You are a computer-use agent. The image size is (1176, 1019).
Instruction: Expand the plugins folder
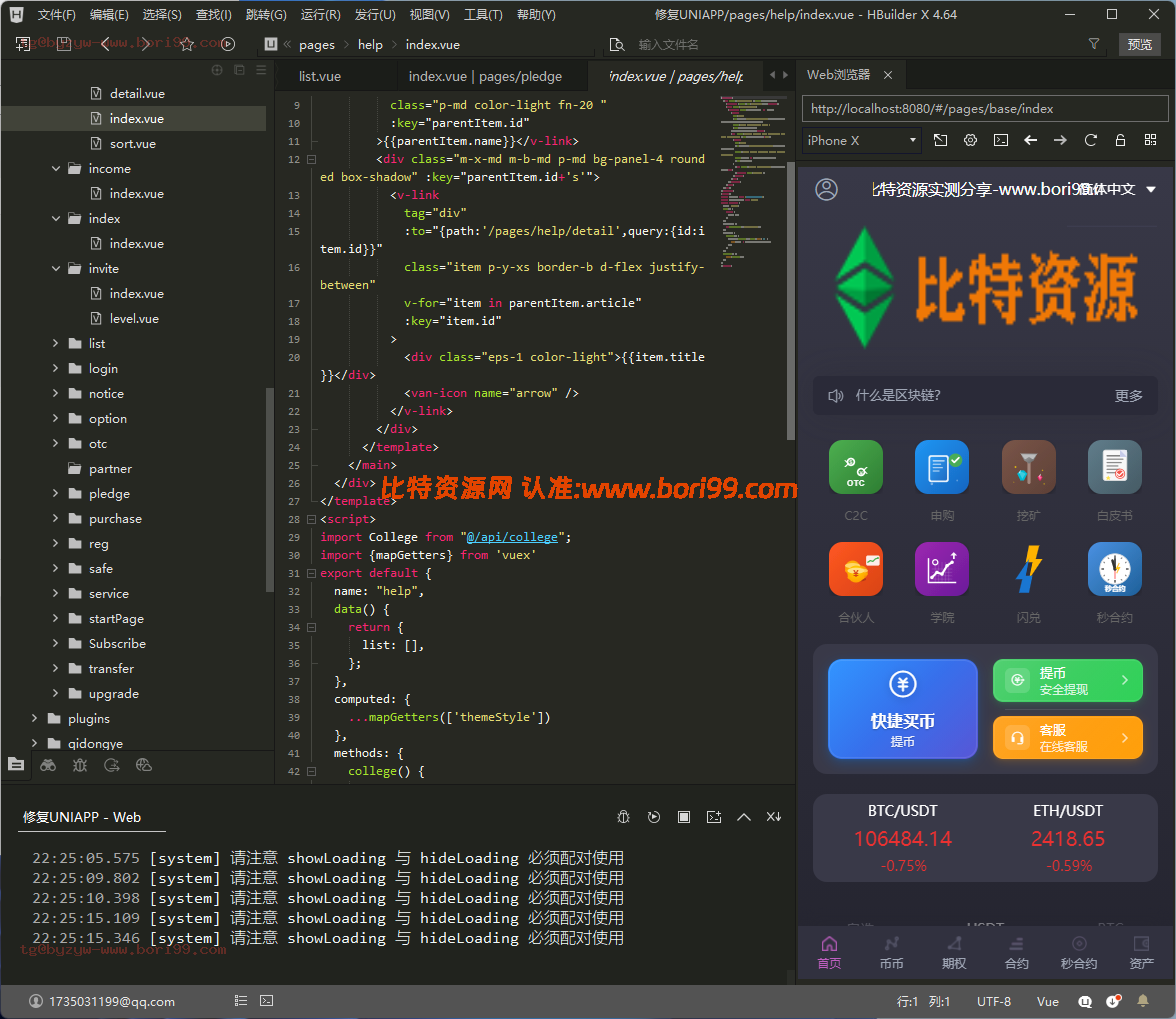pos(34,718)
